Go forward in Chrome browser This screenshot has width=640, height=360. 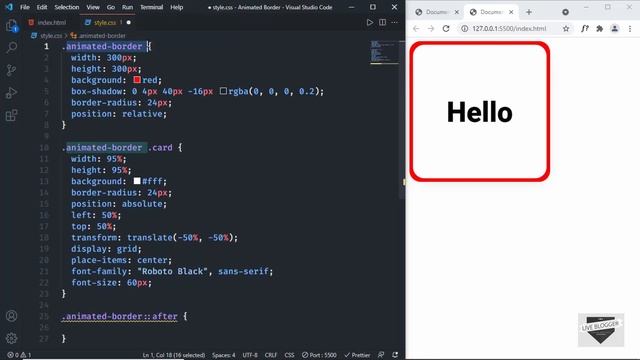click(x=431, y=29)
